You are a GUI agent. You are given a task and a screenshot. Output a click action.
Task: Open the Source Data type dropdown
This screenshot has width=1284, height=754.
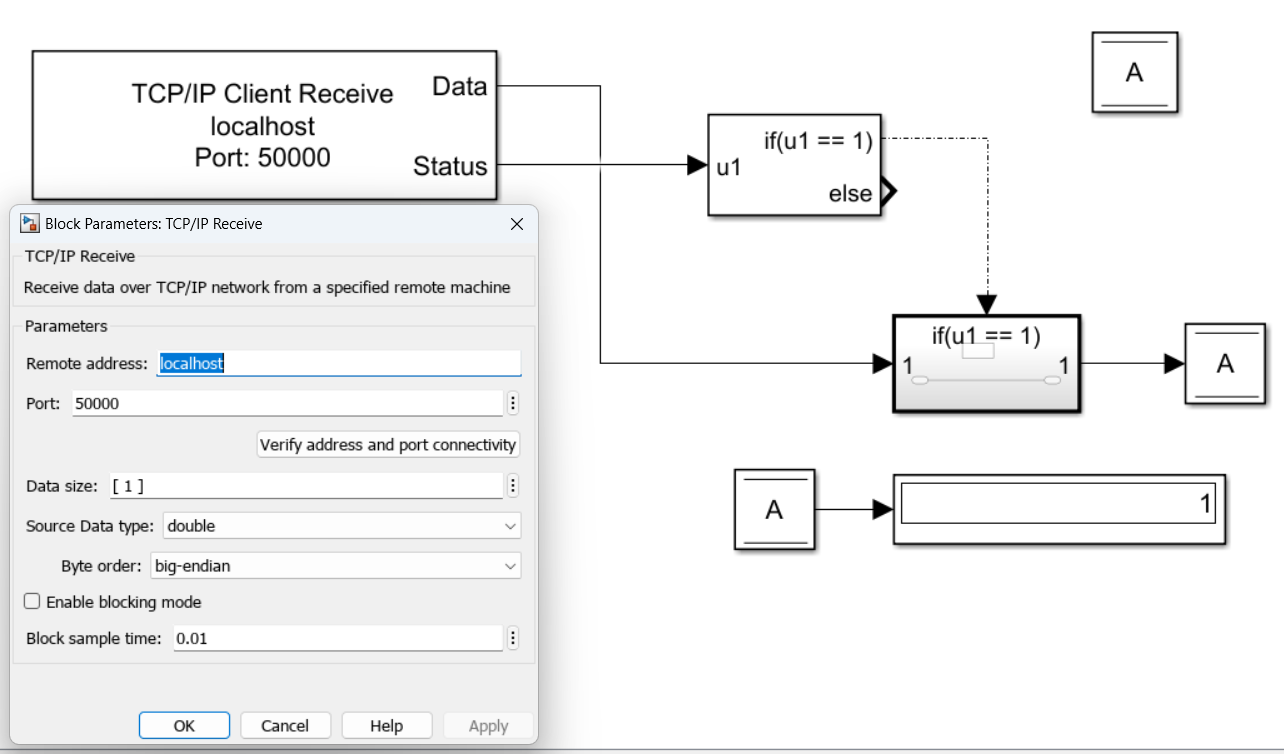[341, 525]
